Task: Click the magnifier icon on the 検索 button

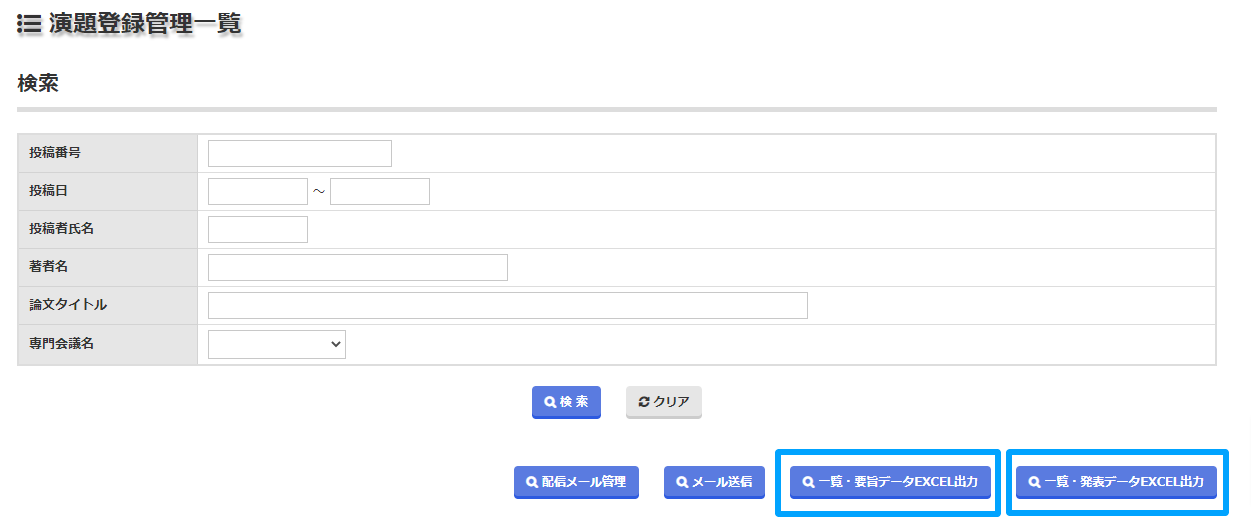Action: 550,402
